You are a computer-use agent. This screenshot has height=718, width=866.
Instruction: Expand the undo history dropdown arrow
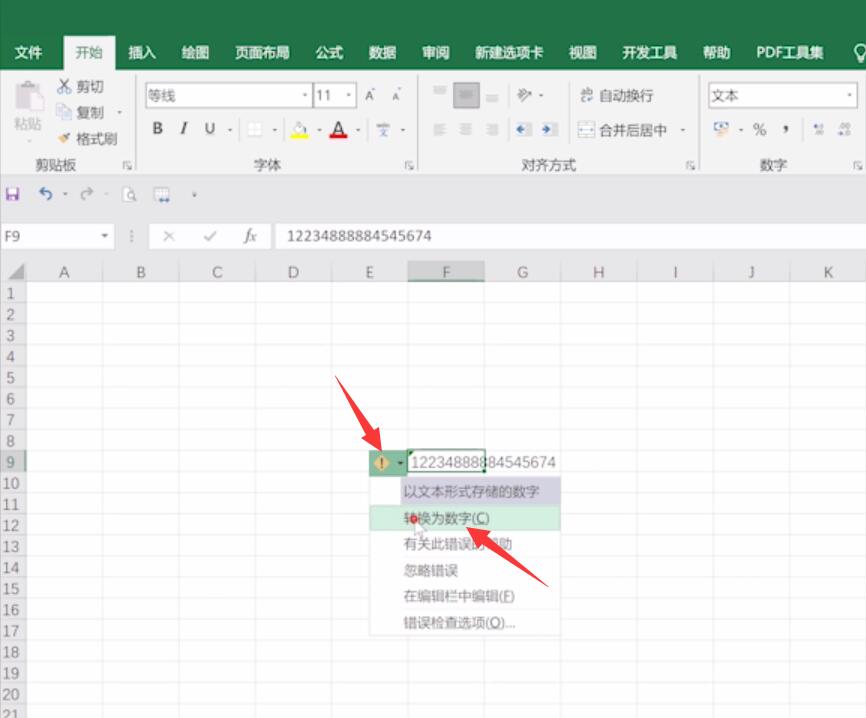point(65,194)
